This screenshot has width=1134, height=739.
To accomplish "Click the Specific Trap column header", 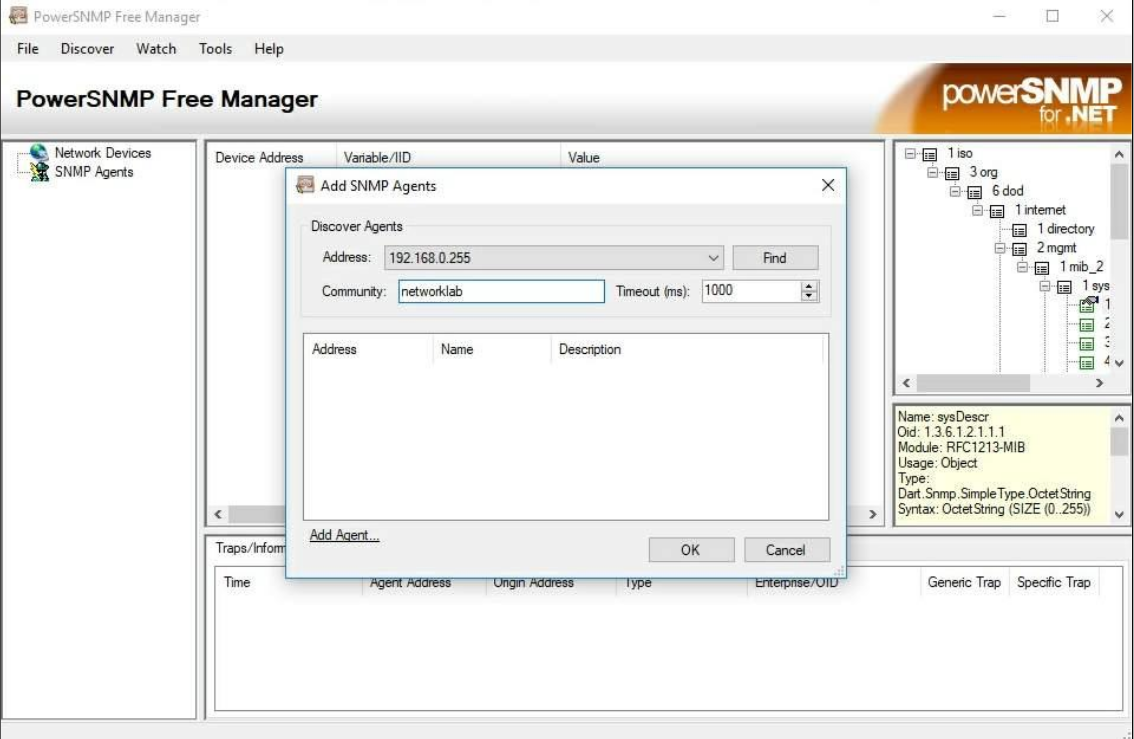I will (x=1054, y=582).
